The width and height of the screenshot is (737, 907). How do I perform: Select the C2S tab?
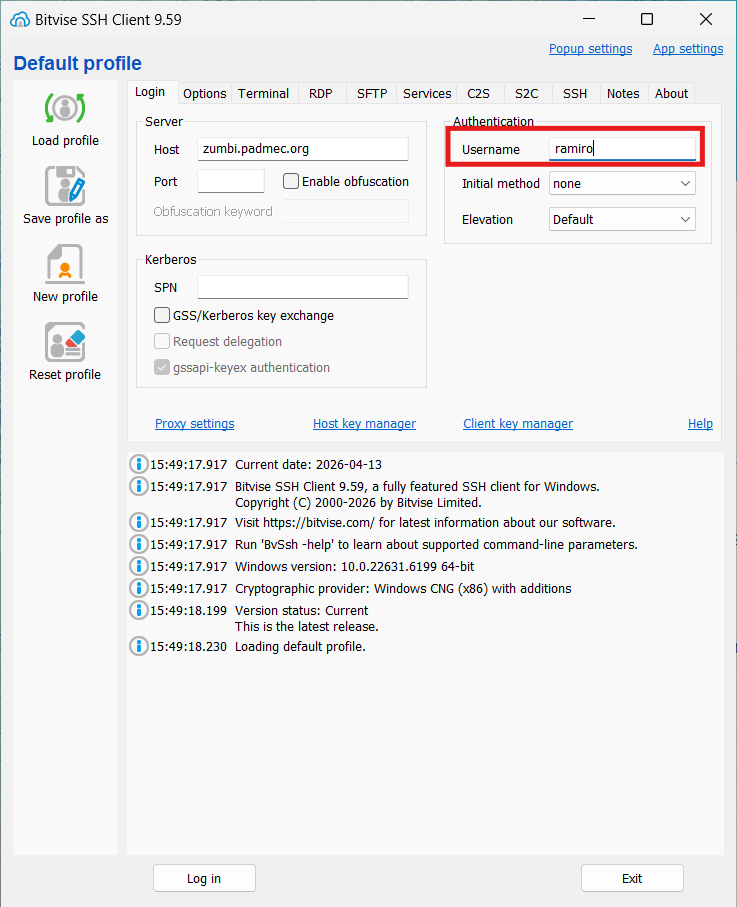[478, 94]
